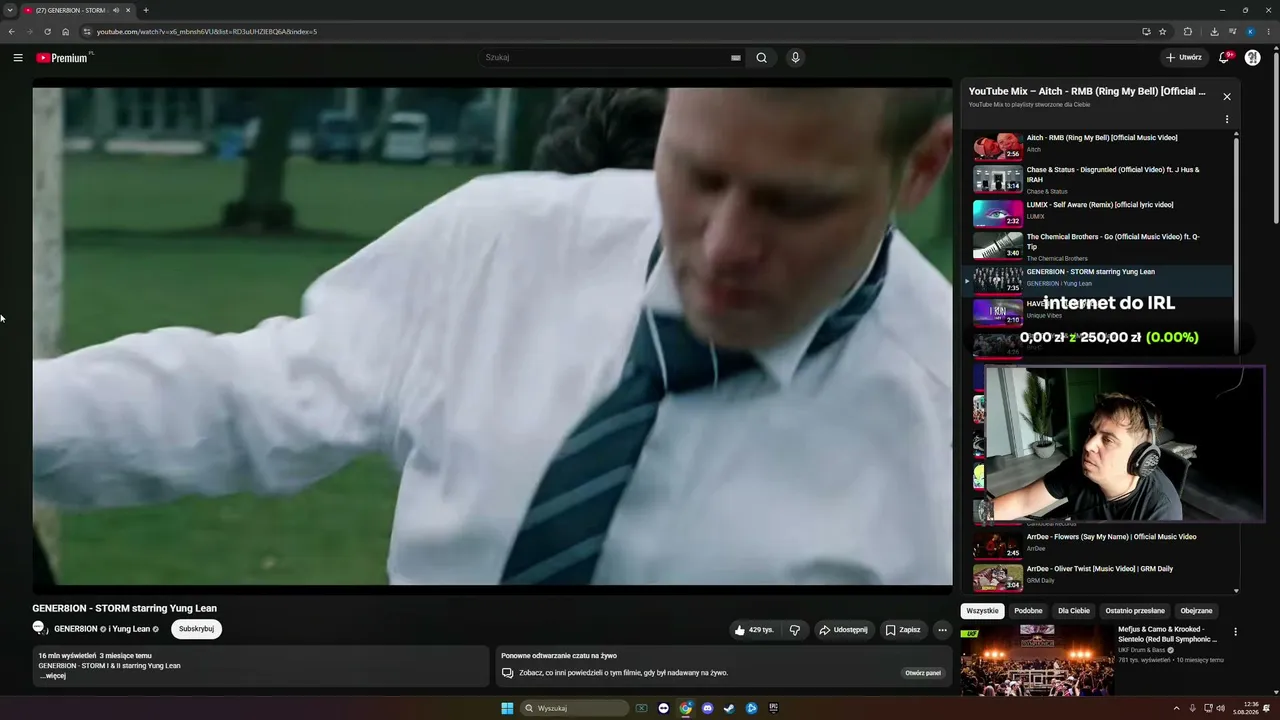
Task: Expand the video description with ...więcej
Action: coord(53,676)
